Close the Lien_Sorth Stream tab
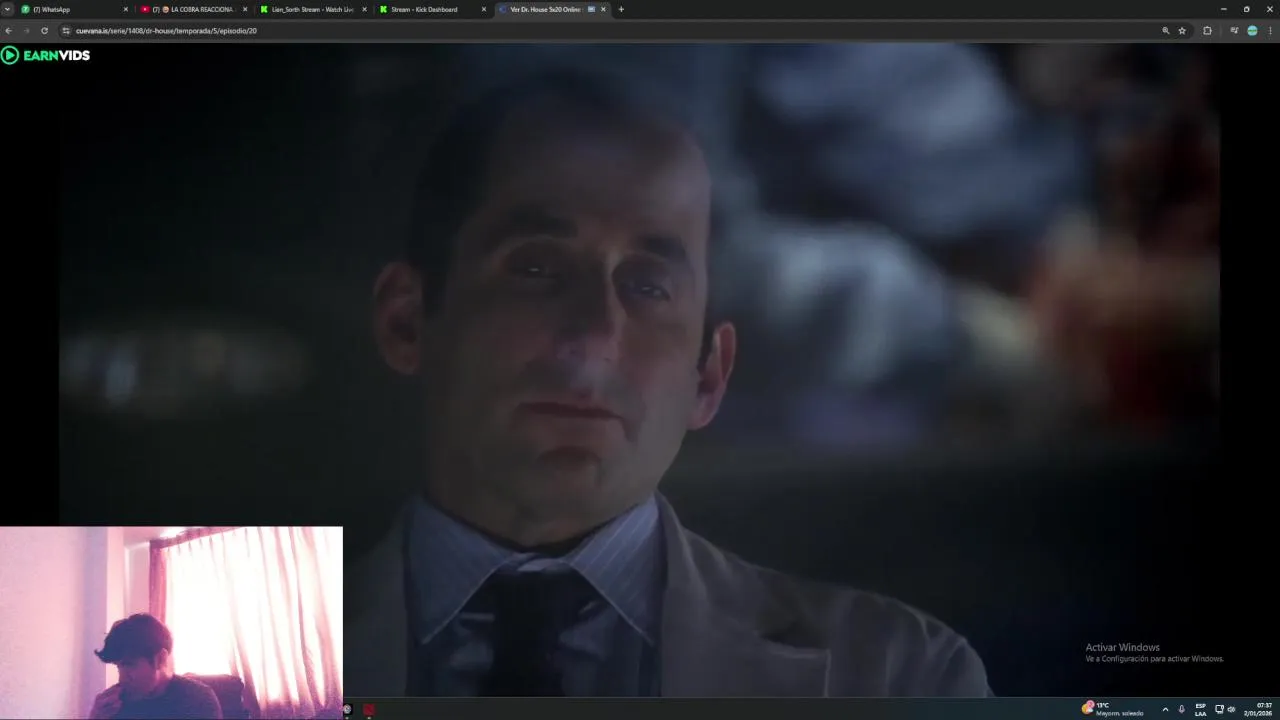Viewport: 1280px width, 720px height. 364,9
